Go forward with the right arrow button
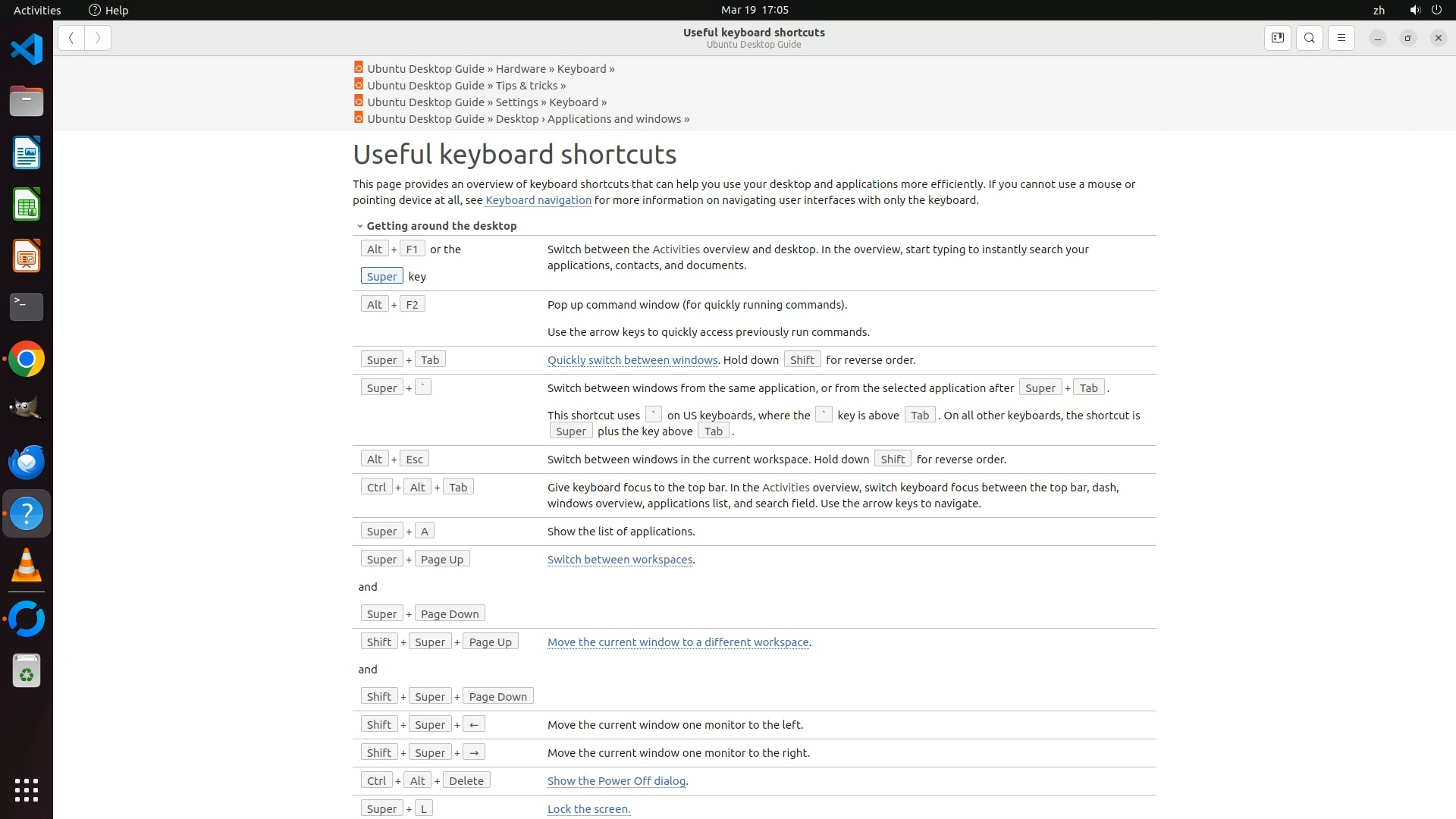Viewport: 1456px width, 819px height. pos(98,38)
